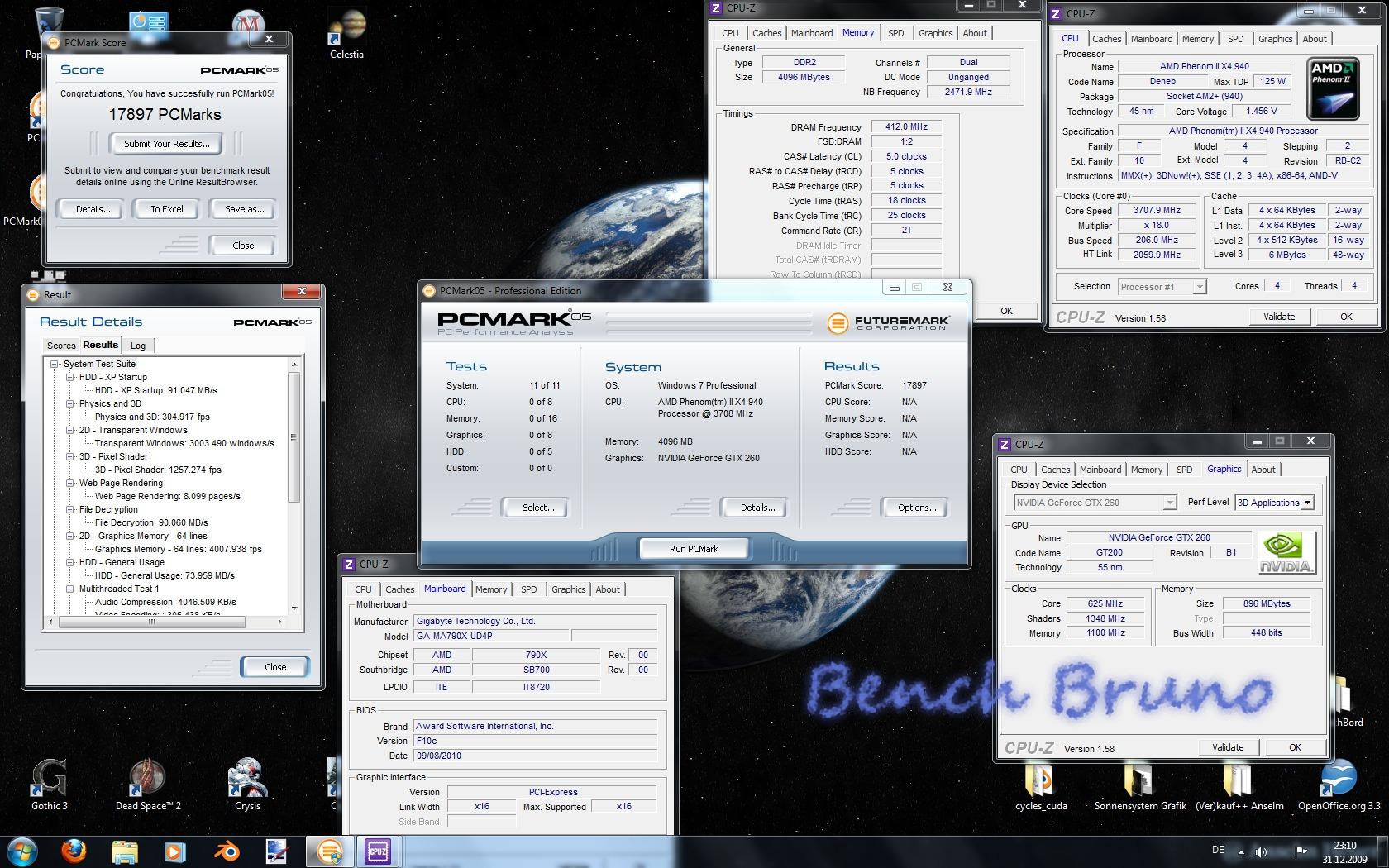Viewport: 1389px width, 868px height.
Task: Click the Action Center flag icon
Action: tap(1301, 851)
